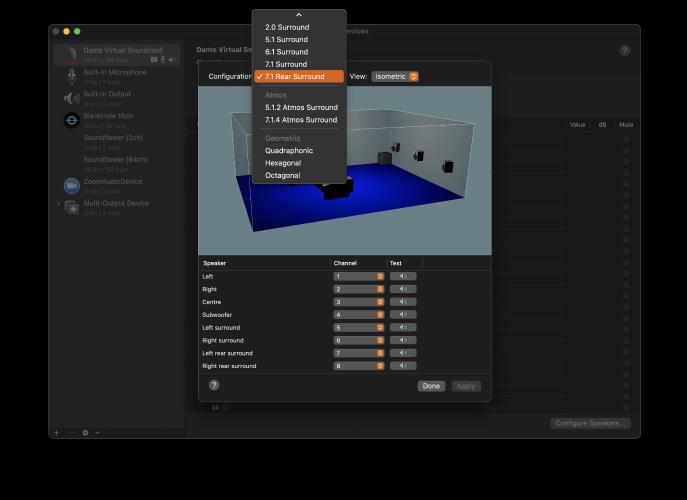
Task: Click the help question mark in dialog
Action: pyautogui.click(x=214, y=385)
